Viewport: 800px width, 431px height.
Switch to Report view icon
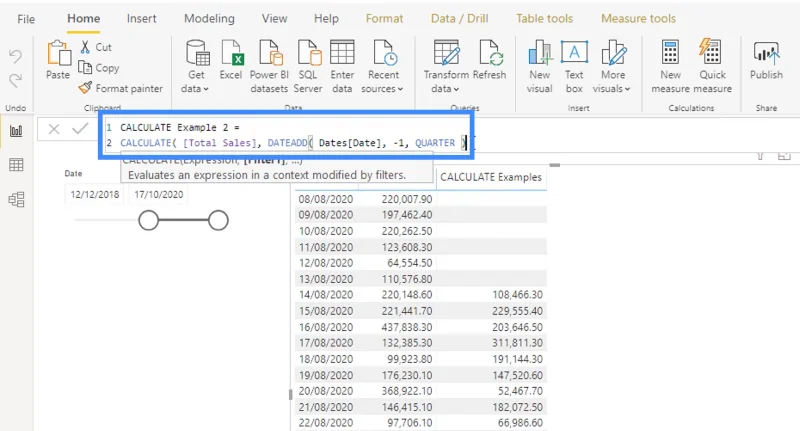[x=16, y=131]
